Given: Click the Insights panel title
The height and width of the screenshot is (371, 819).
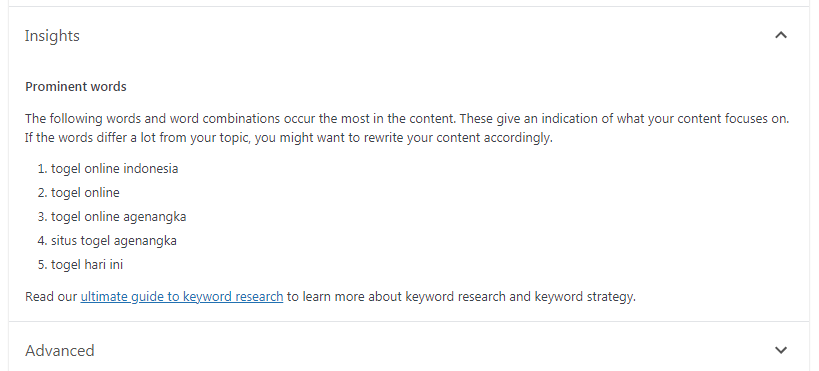Looking at the screenshot, I should [52, 36].
